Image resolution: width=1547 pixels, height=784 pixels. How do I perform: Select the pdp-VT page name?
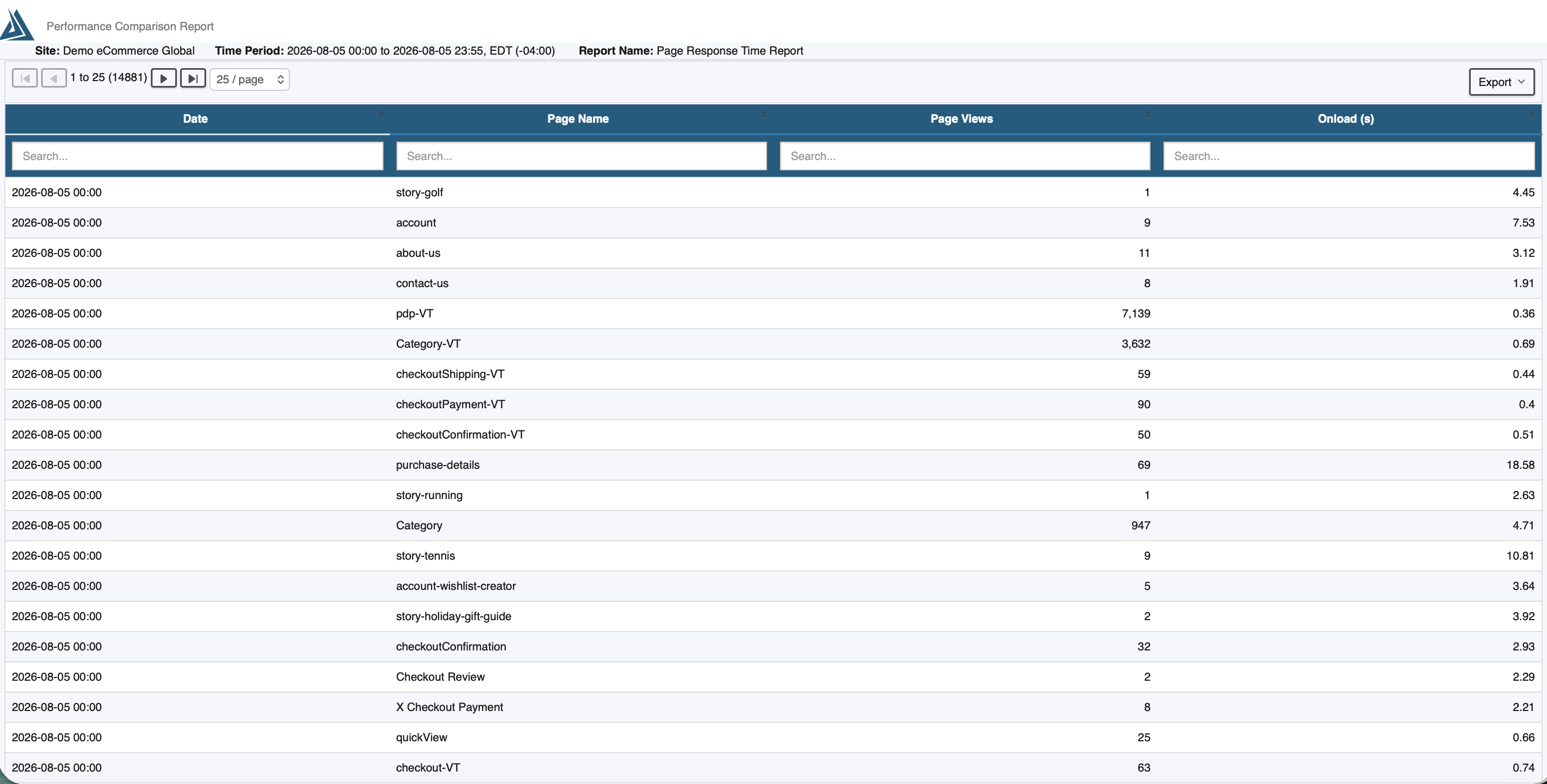[x=414, y=314]
